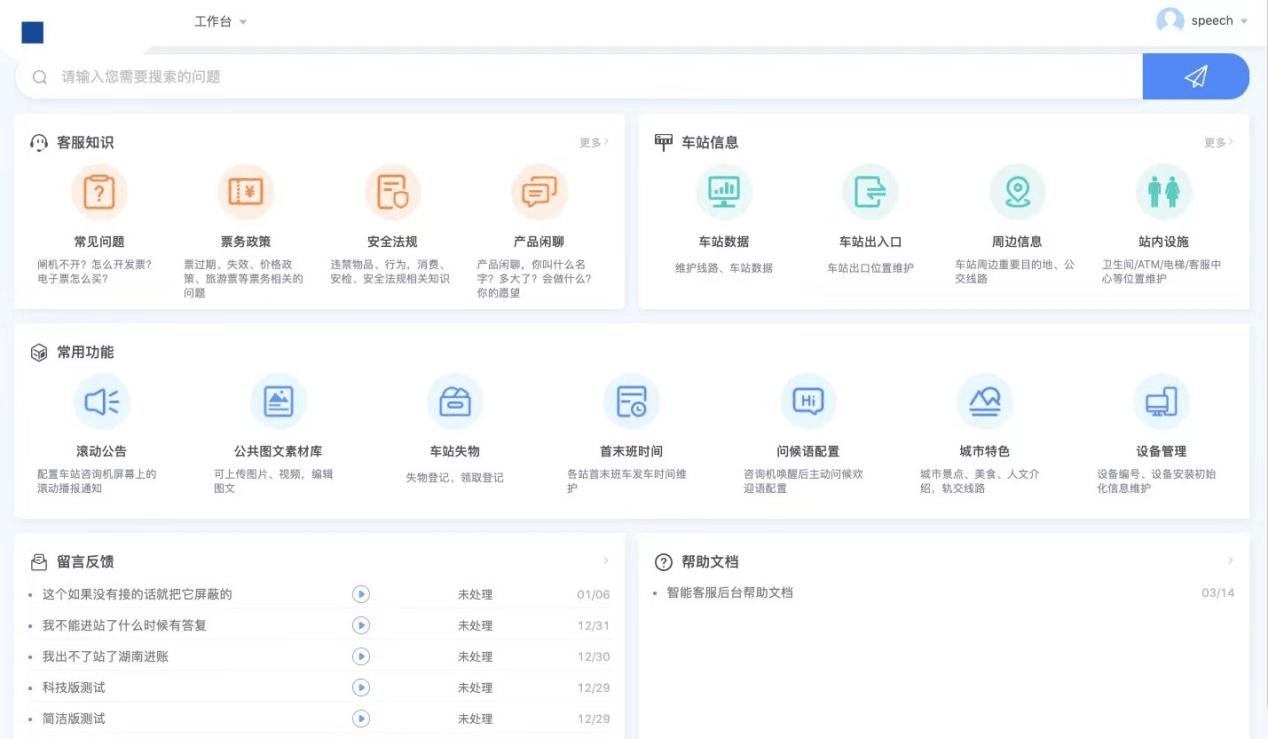Open the 安全法规 safety regulations icon
This screenshot has width=1268, height=739.
pos(392,192)
